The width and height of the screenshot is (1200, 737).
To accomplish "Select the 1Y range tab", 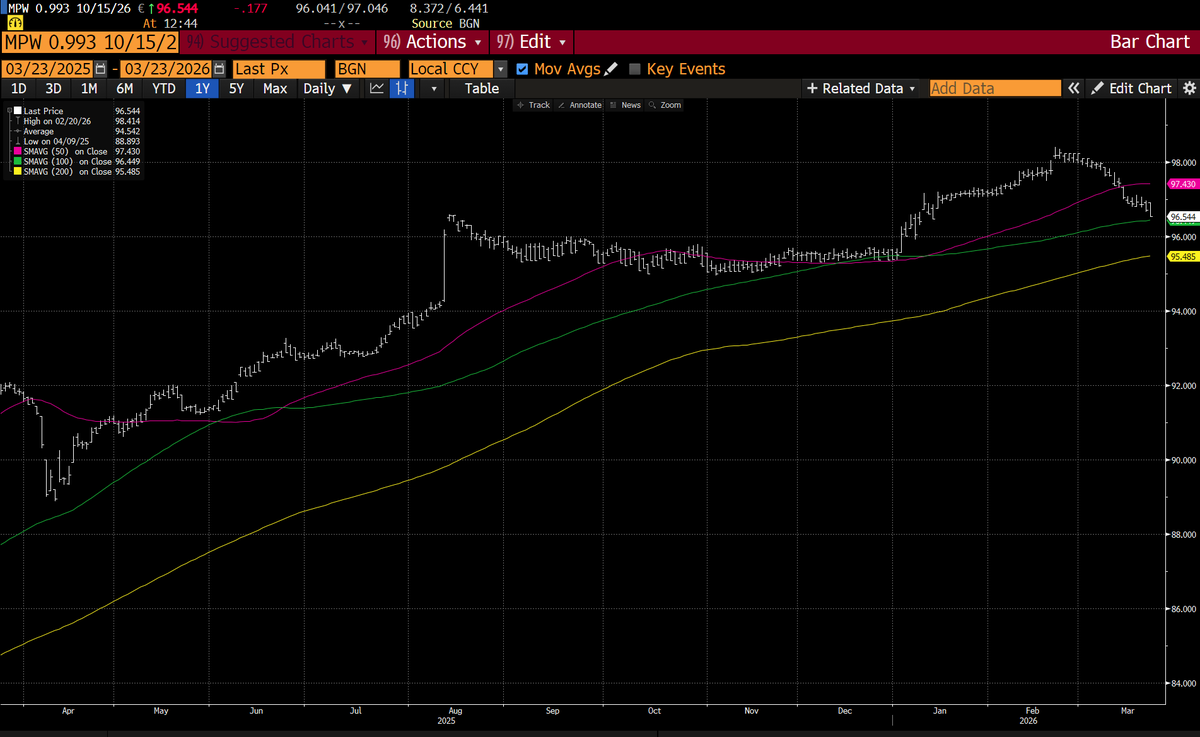I will tap(203, 88).
